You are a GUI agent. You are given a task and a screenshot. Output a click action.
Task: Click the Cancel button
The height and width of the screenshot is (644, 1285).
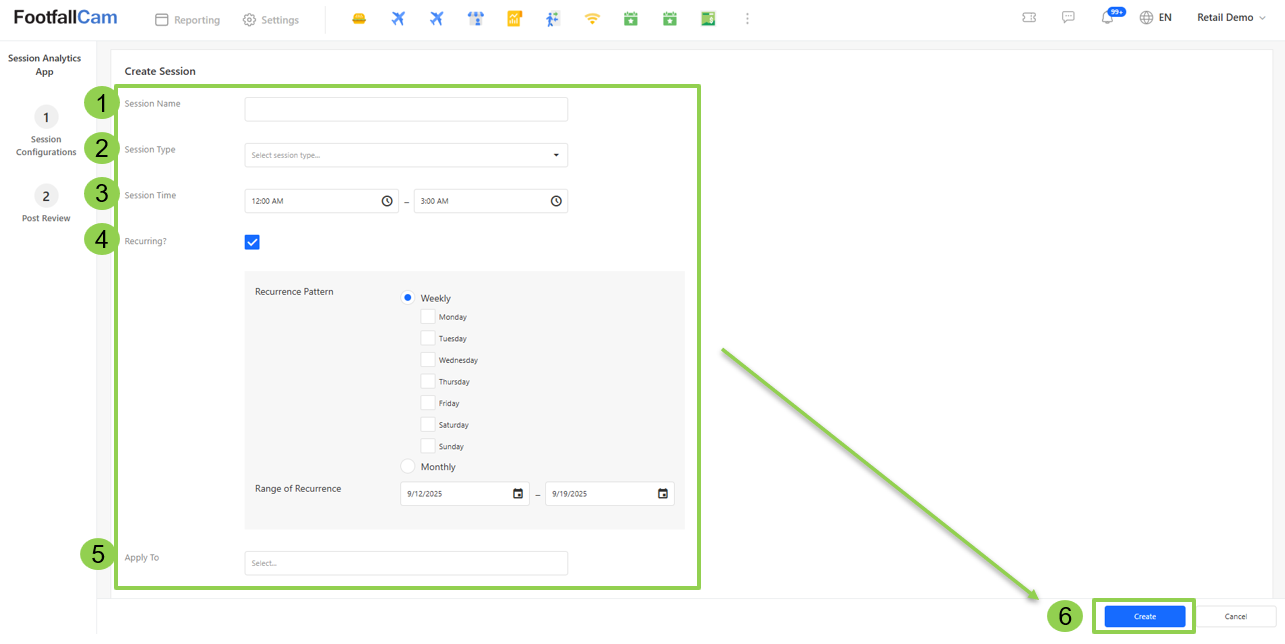coord(1236,617)
